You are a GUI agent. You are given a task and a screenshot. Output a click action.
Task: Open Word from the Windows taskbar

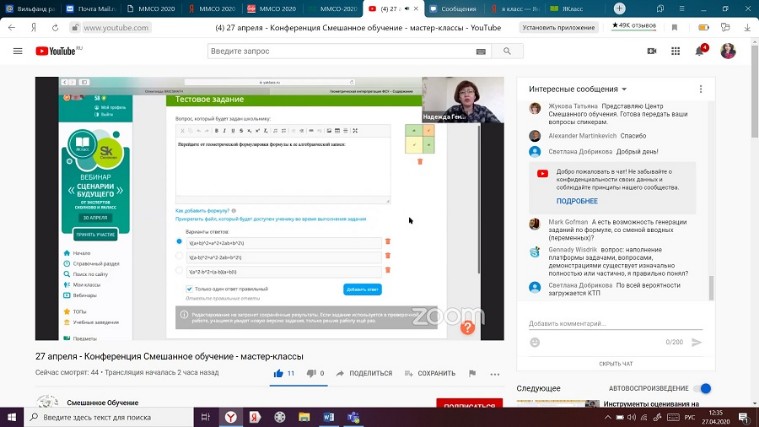pyautogui.click(x=330, y=416)
